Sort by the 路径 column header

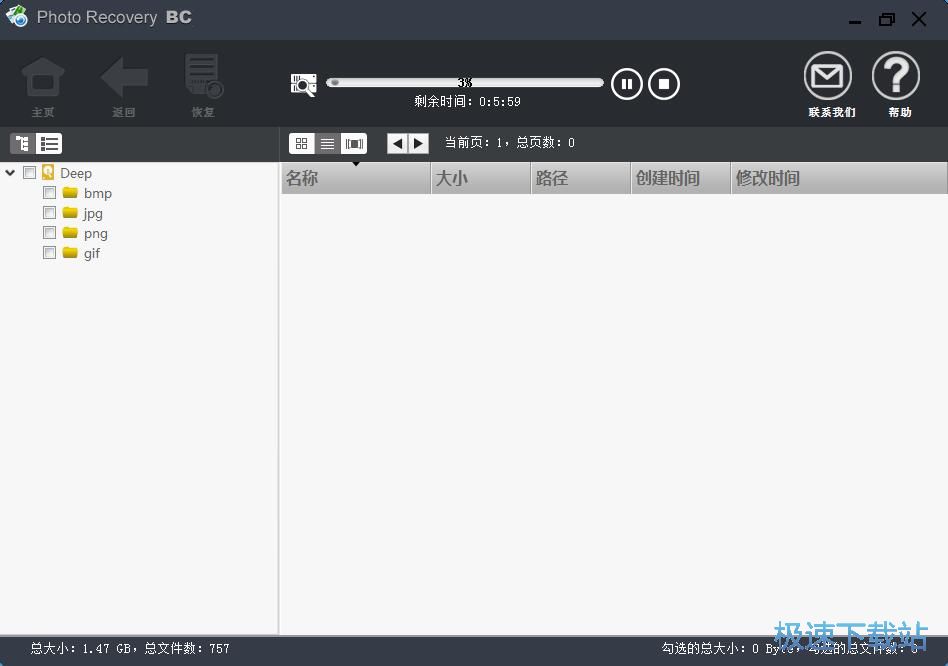click(581, 178)
